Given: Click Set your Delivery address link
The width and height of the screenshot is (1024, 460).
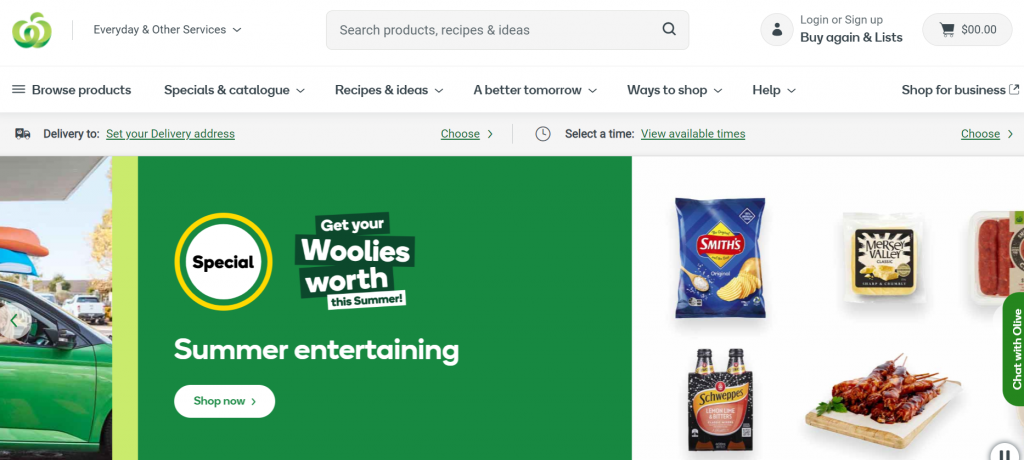Looking at the screenshot, I should [170, 134].
